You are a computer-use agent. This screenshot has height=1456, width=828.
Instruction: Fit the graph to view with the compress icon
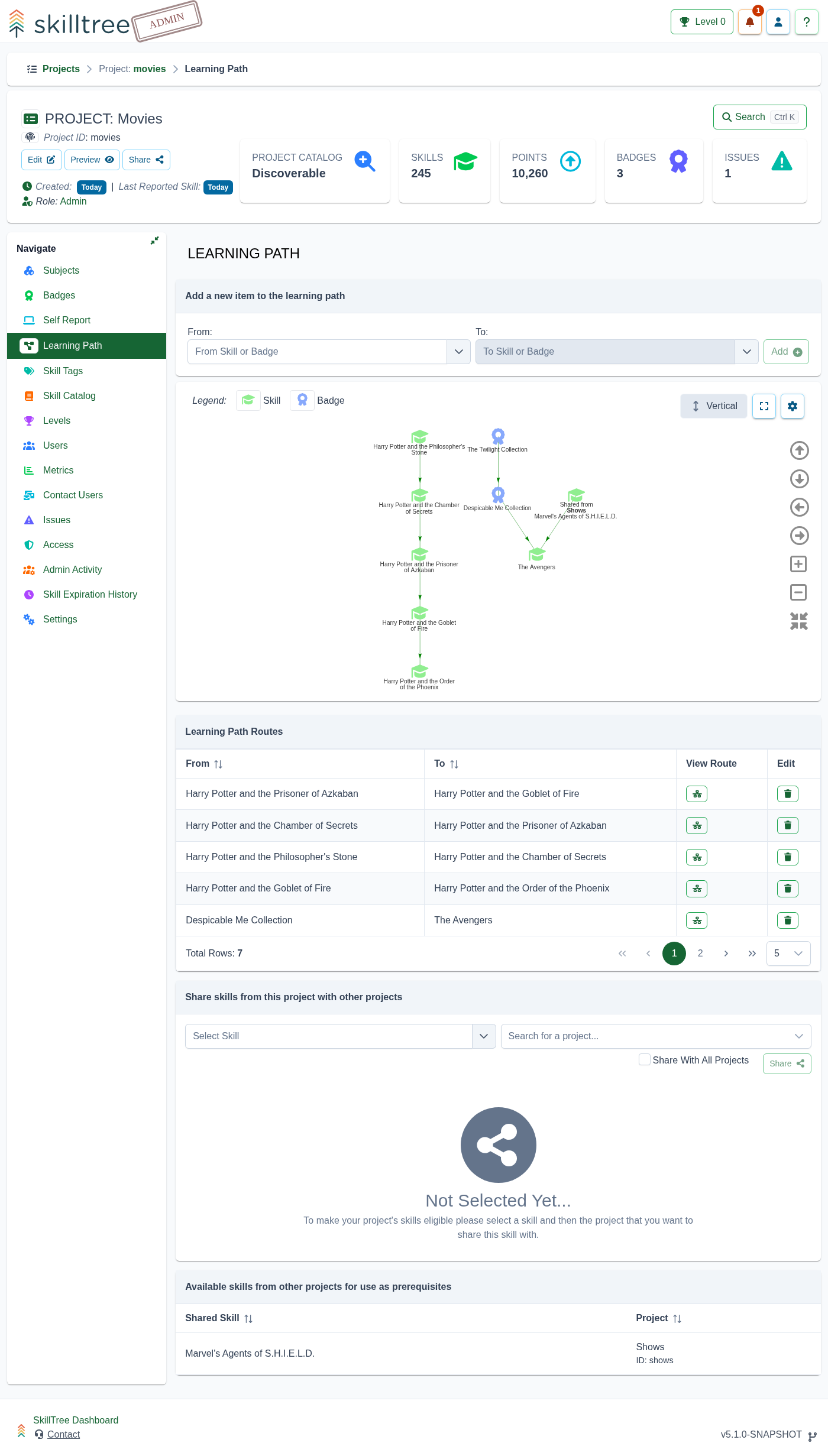[799, 621]
